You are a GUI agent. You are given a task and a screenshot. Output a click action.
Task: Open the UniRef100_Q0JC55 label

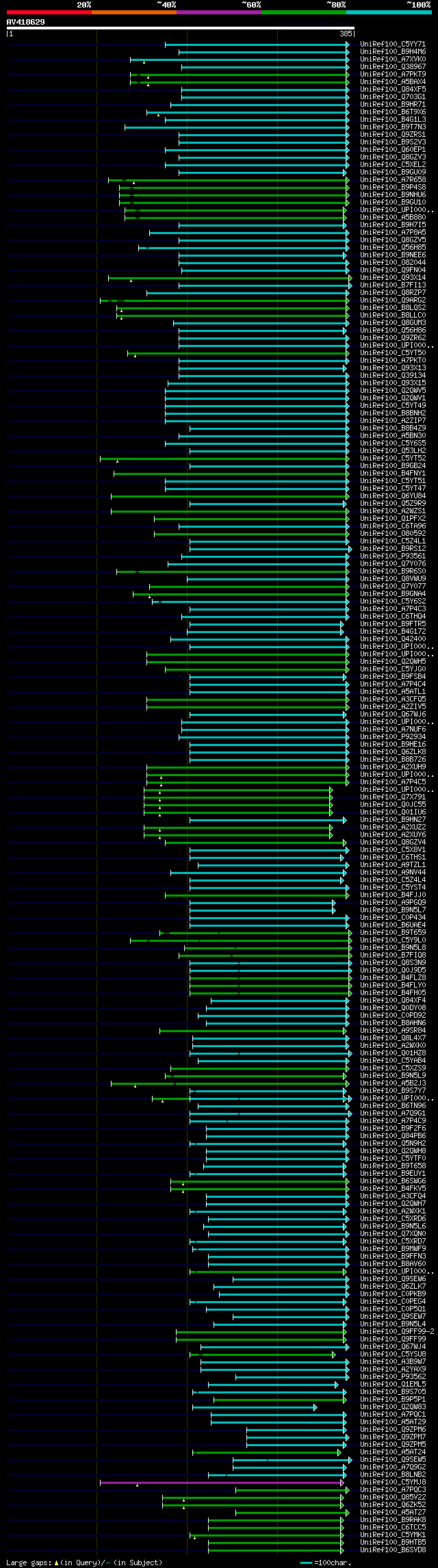(x=393, y=804)
